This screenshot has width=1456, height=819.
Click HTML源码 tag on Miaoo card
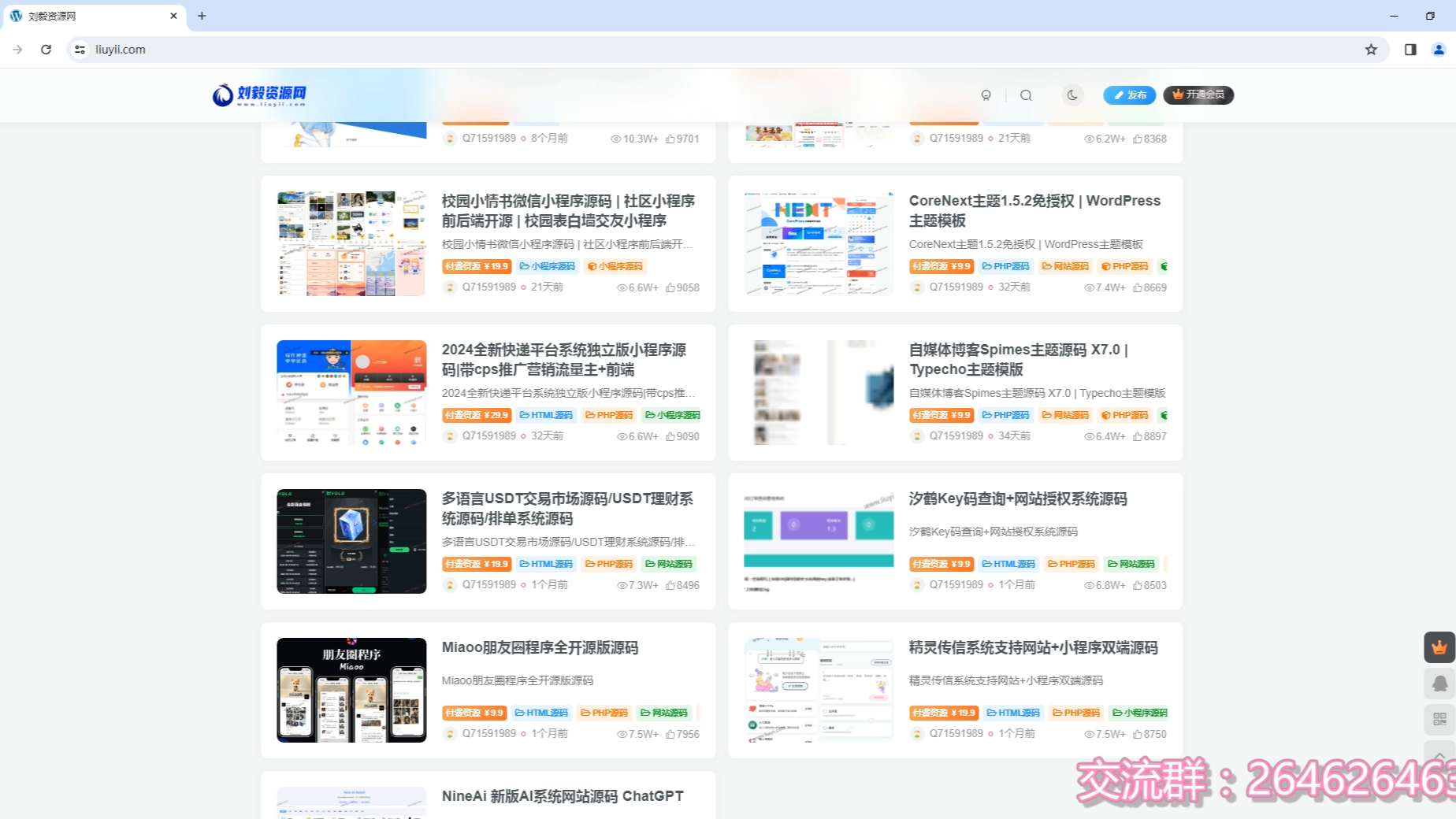(541, 713)
